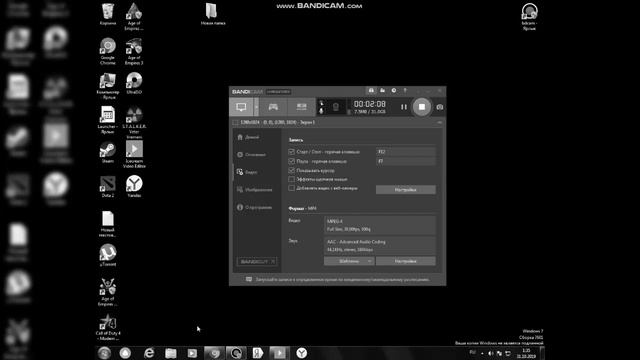
Task: Toggle Show mouse cursor checkbox
Action: [x=291, y=170]
